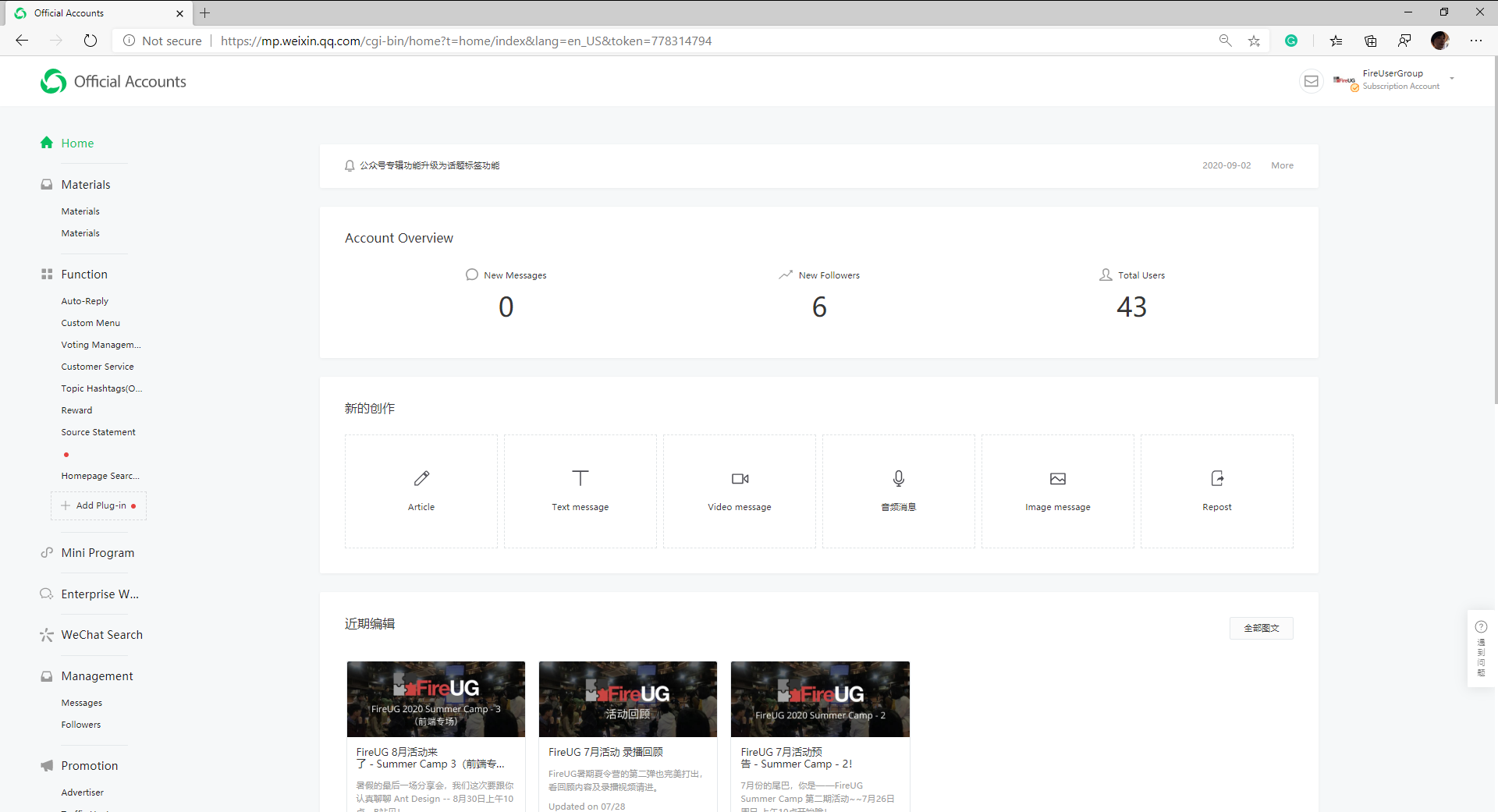Image resolution: width=1498 pixels, height=812 pixels.
Task: Click the Article pencil icon
Action: 421,478
